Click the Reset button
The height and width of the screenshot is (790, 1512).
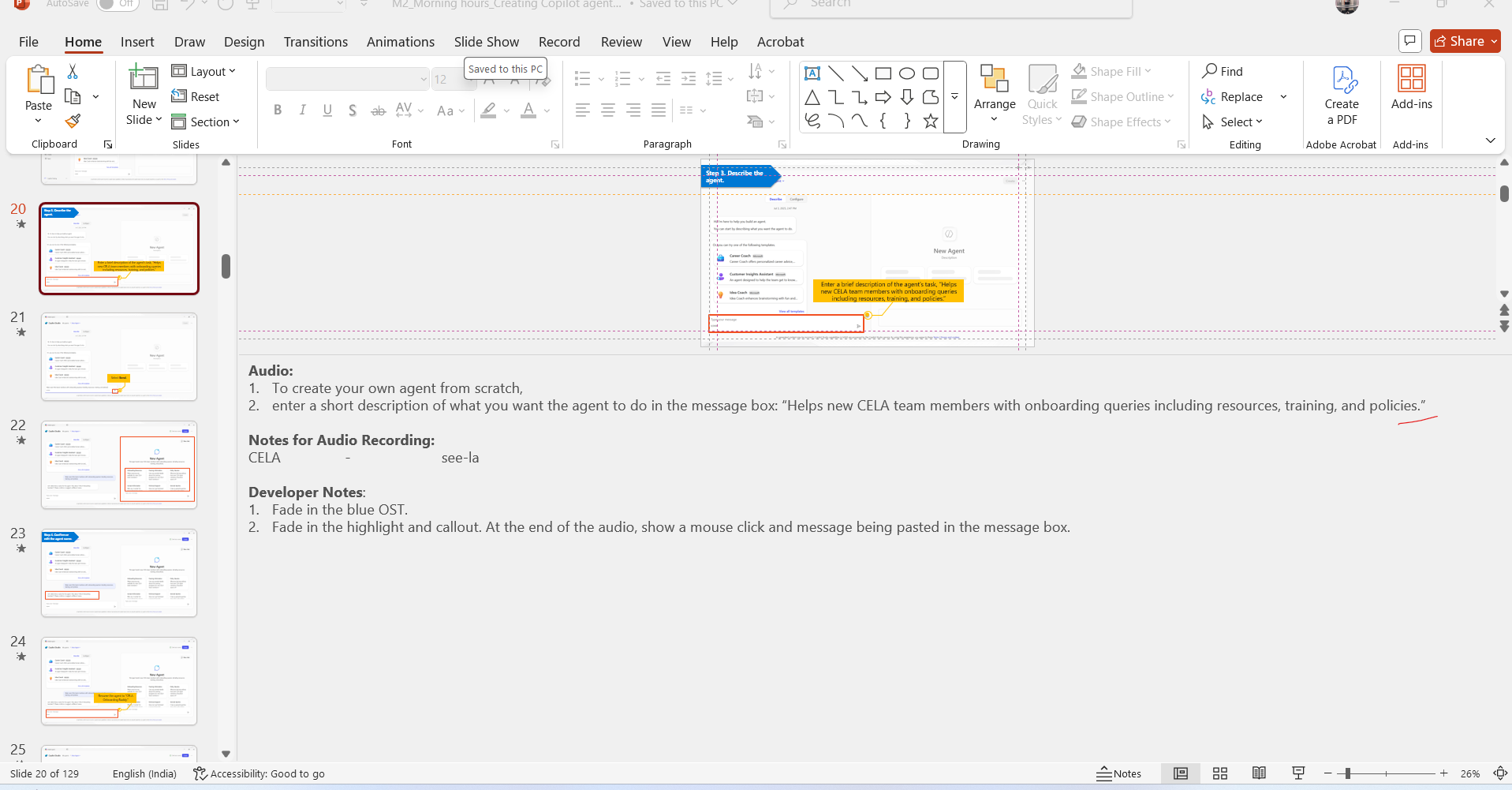pyautogui.click(x=196, y=96)
